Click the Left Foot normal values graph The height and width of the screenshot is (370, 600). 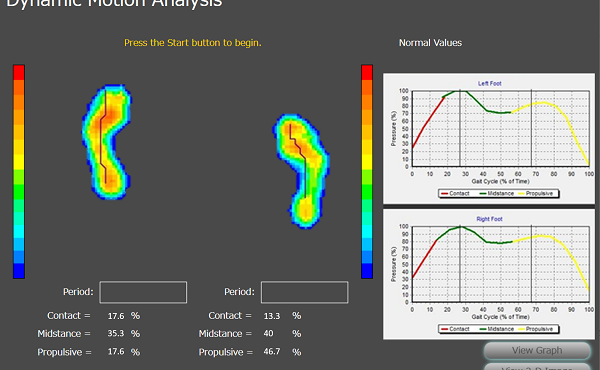[489, 139]
